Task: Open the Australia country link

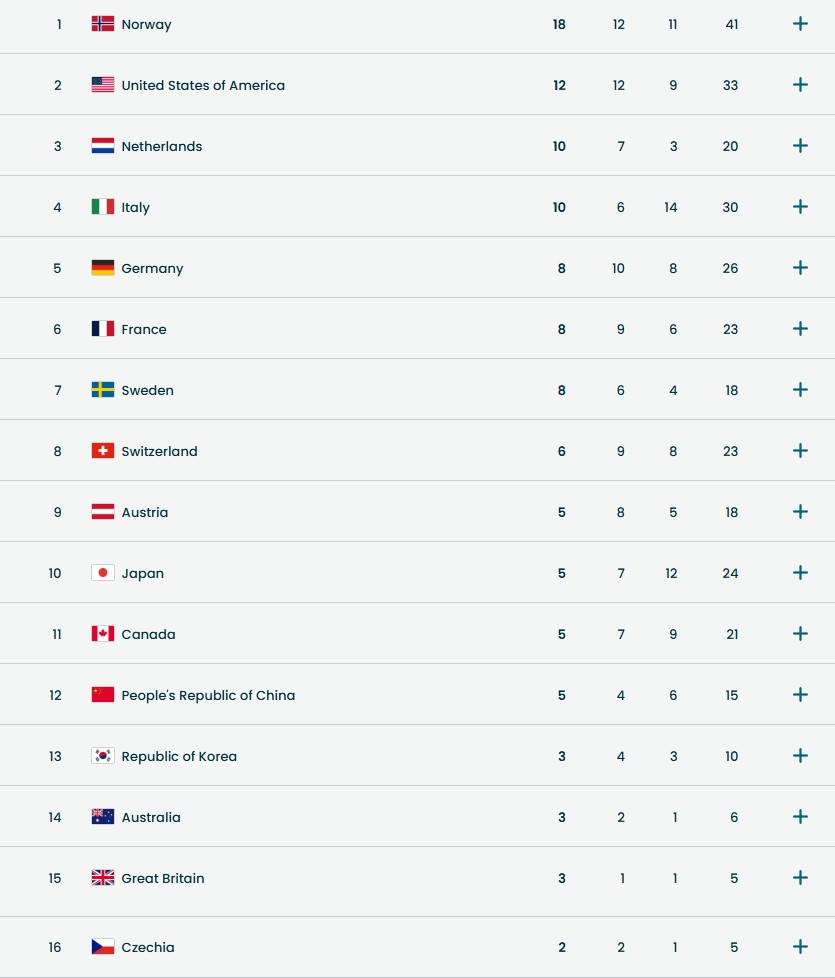Action: point(151,817)
